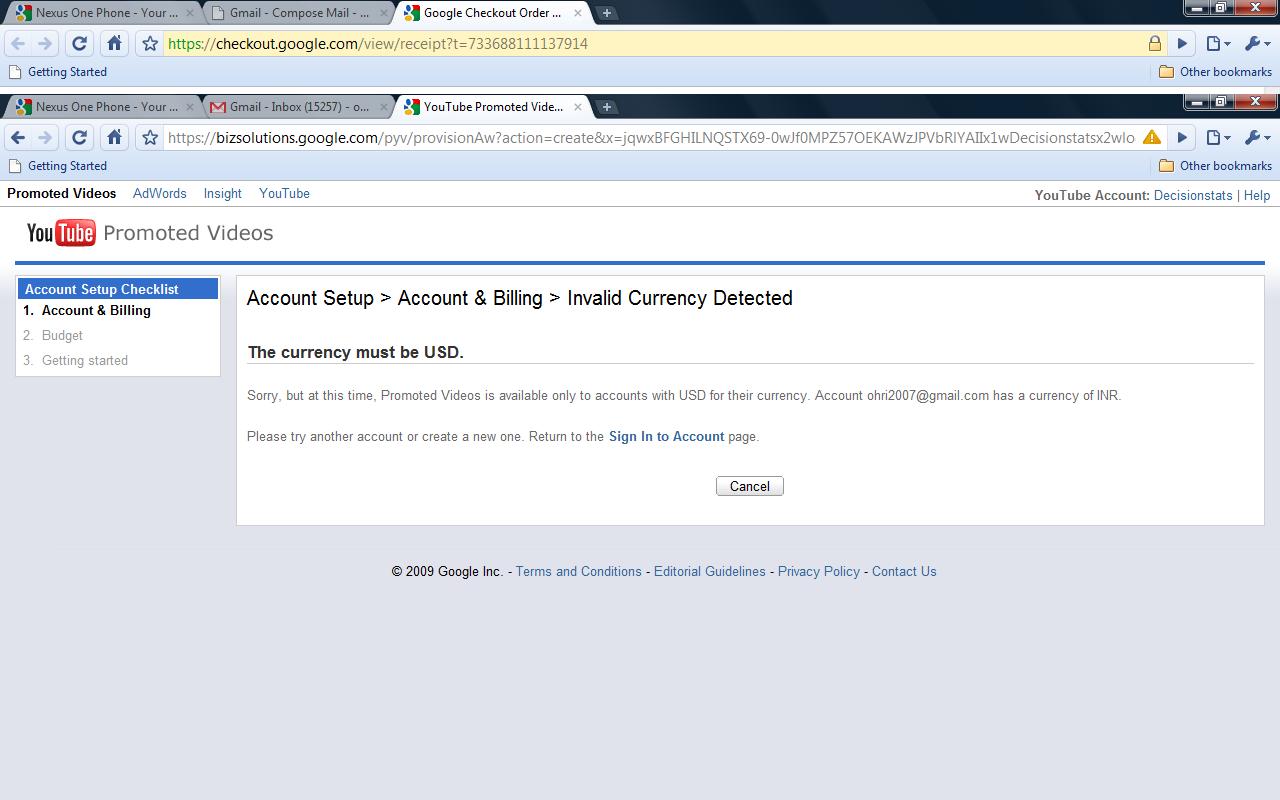Open AdWords from the top navigation
This screenshot has width=1280, height=800.
click(160, 194)
